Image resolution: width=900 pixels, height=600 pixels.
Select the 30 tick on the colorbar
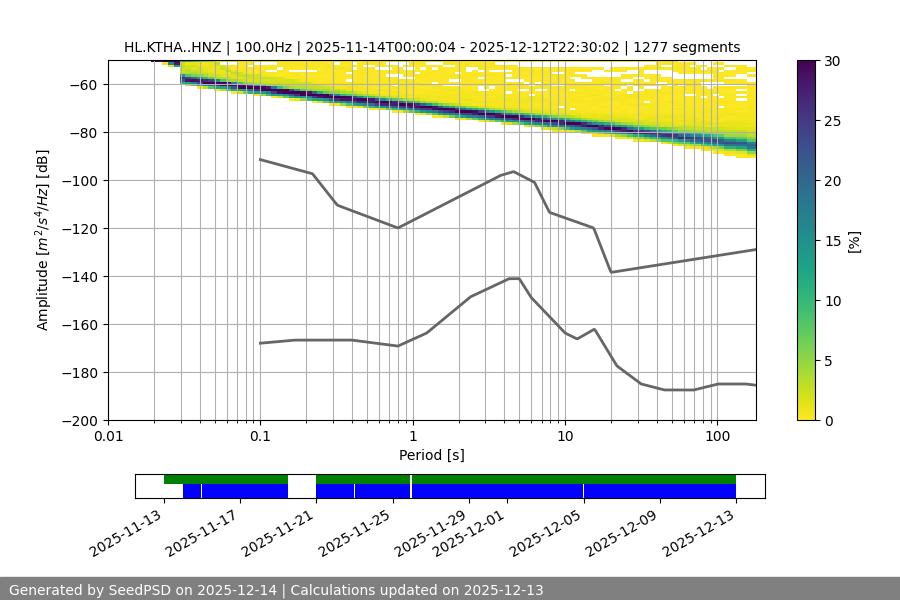tap(834, 61)
